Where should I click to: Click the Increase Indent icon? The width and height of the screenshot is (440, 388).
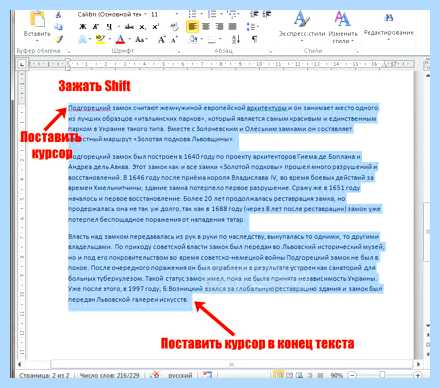(x=267, y=14)
